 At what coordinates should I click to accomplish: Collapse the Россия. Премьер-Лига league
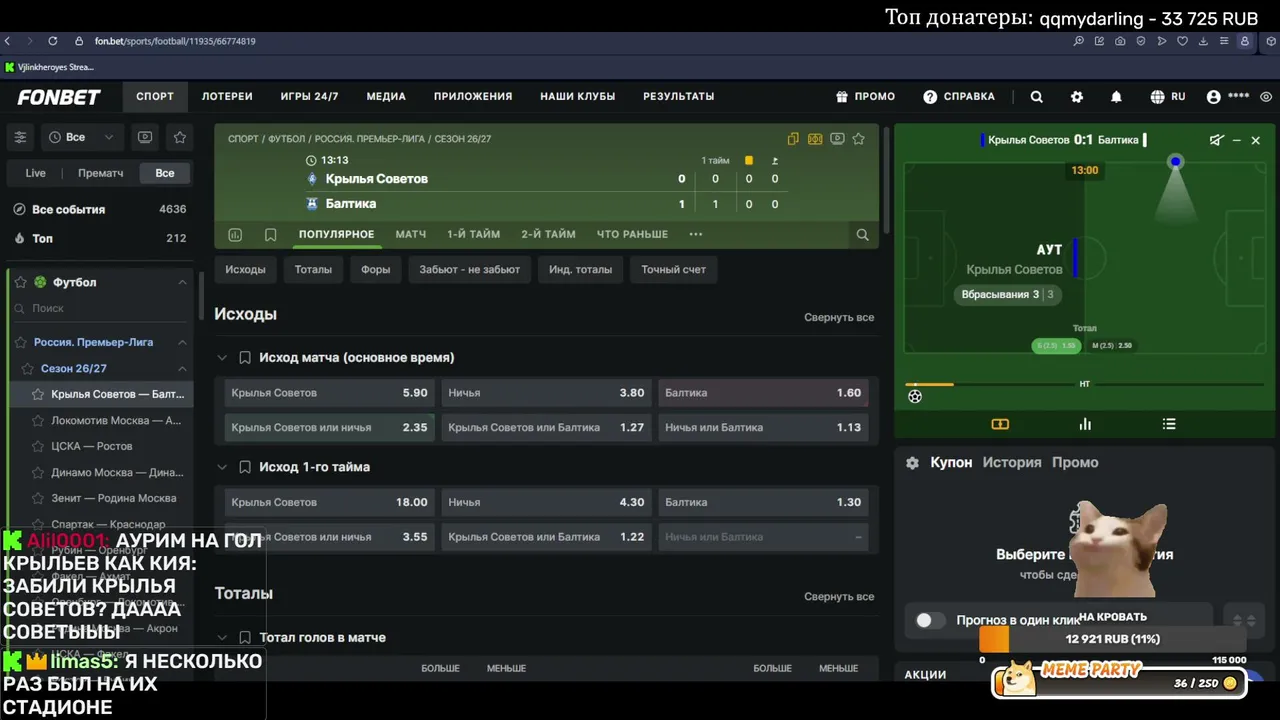pos(182,342)
